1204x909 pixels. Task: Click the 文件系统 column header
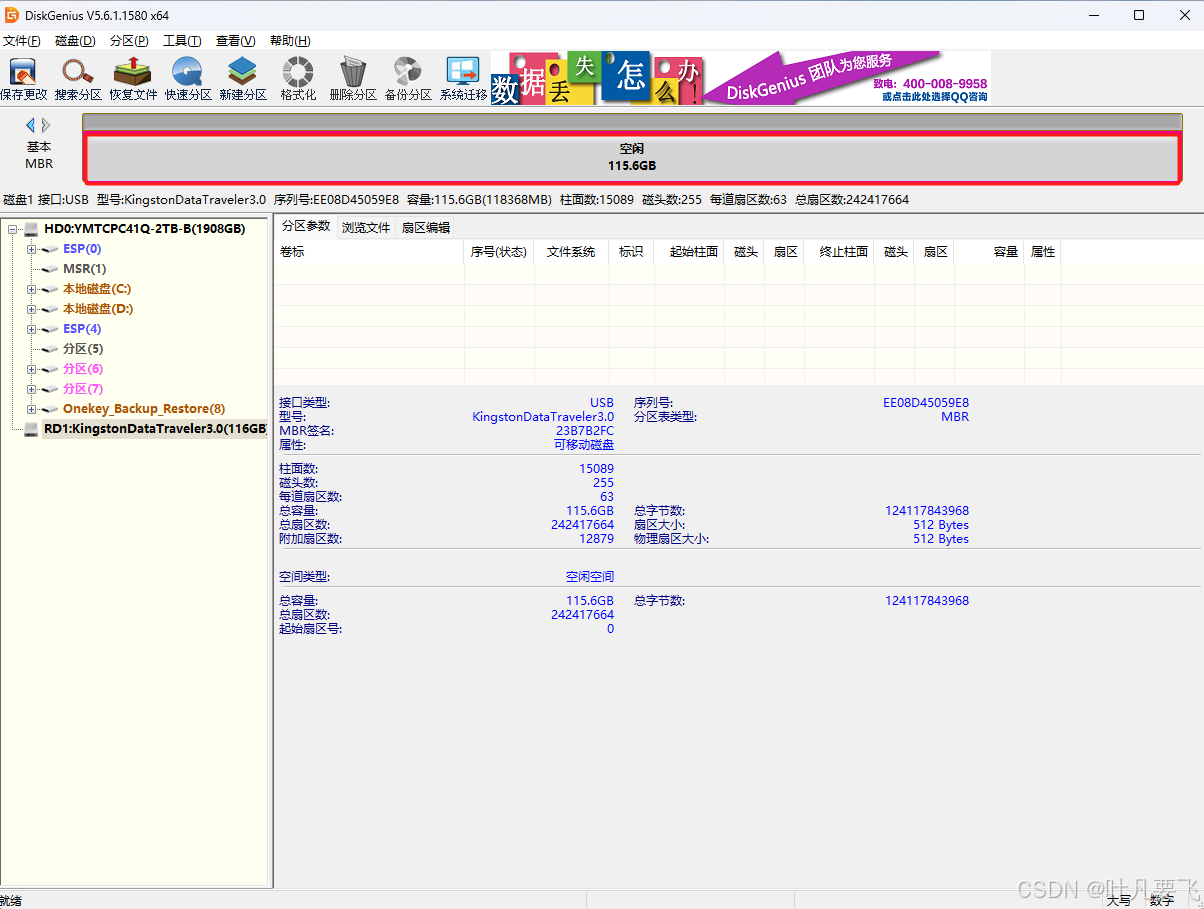tap(571, 252)
